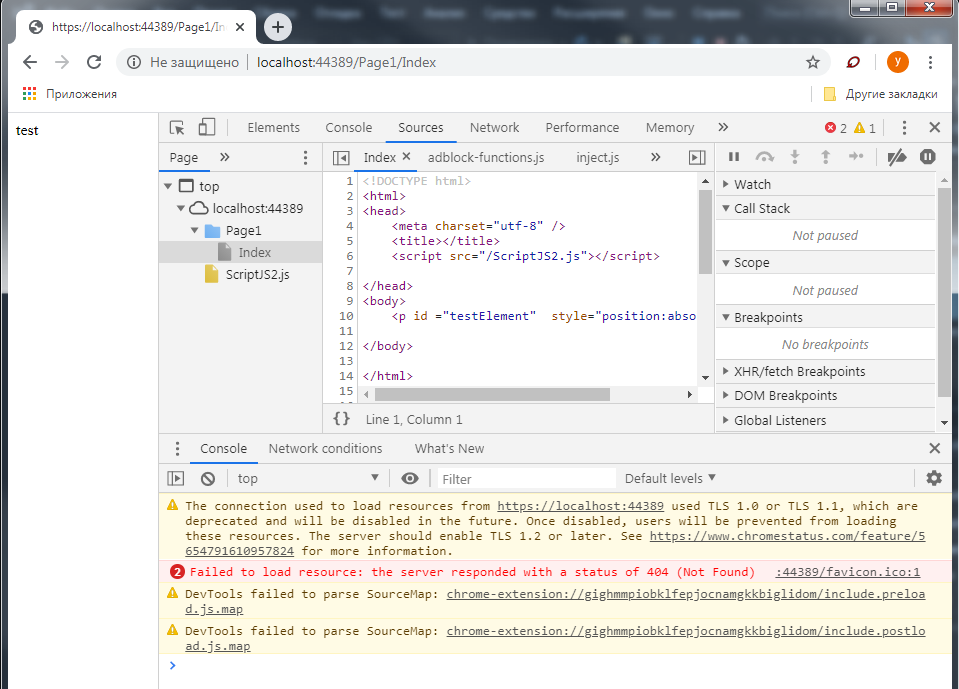Toggle pause on exceptions icon
Image resolution: width=959 pixels, height=689 pixels.
[927, 157]
